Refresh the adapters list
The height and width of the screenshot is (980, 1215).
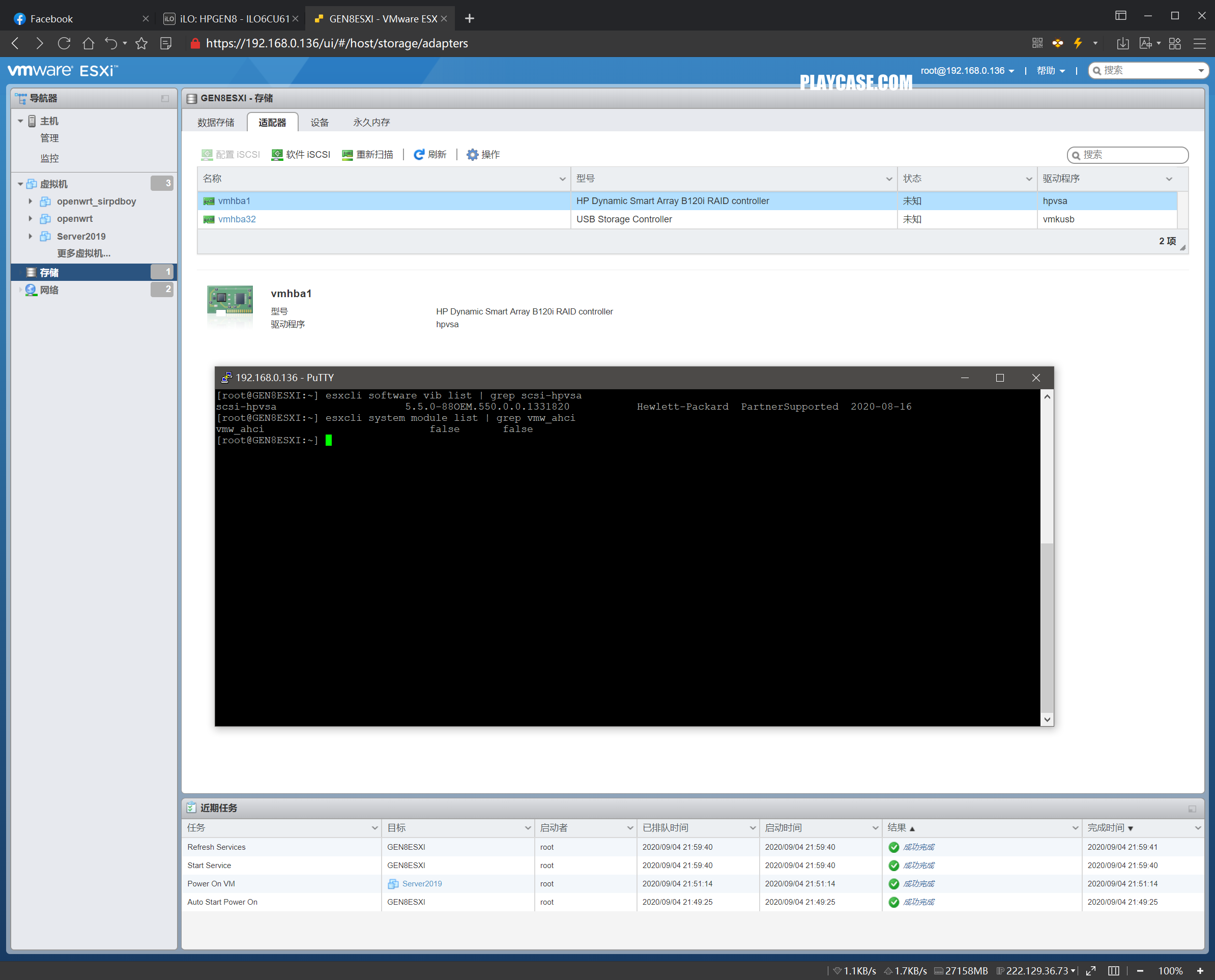430,155
